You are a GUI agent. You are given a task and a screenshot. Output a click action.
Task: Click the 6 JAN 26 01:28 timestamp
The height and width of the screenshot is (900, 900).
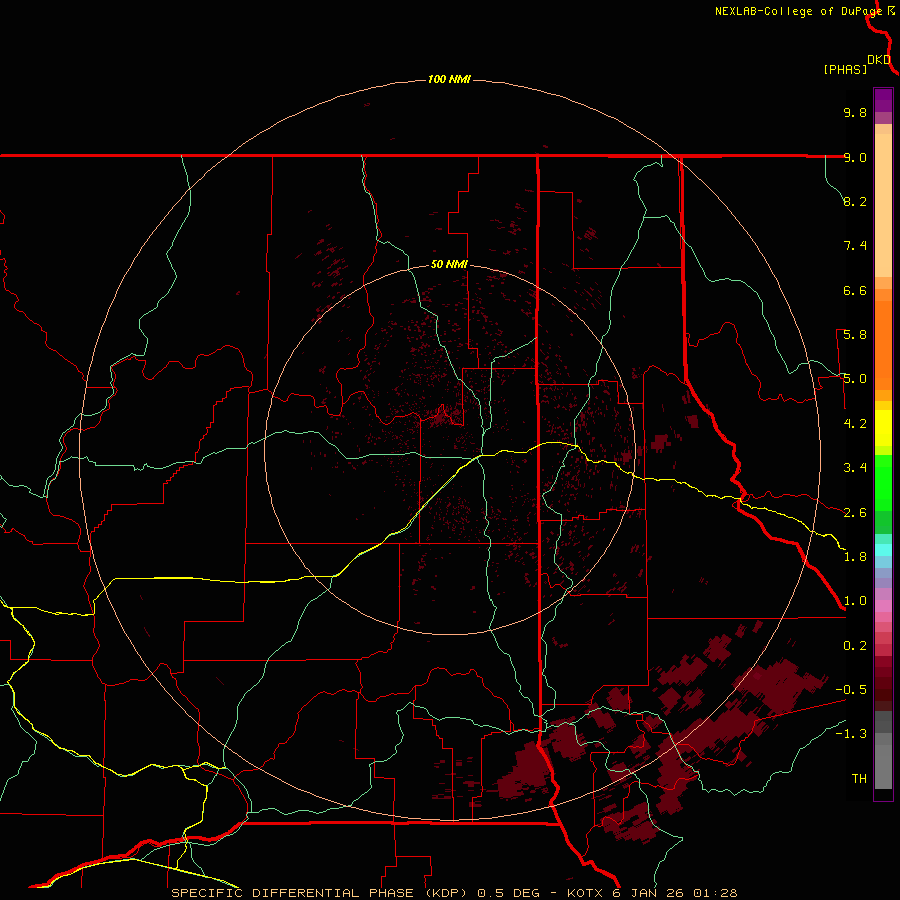click(x=675, y=893)
